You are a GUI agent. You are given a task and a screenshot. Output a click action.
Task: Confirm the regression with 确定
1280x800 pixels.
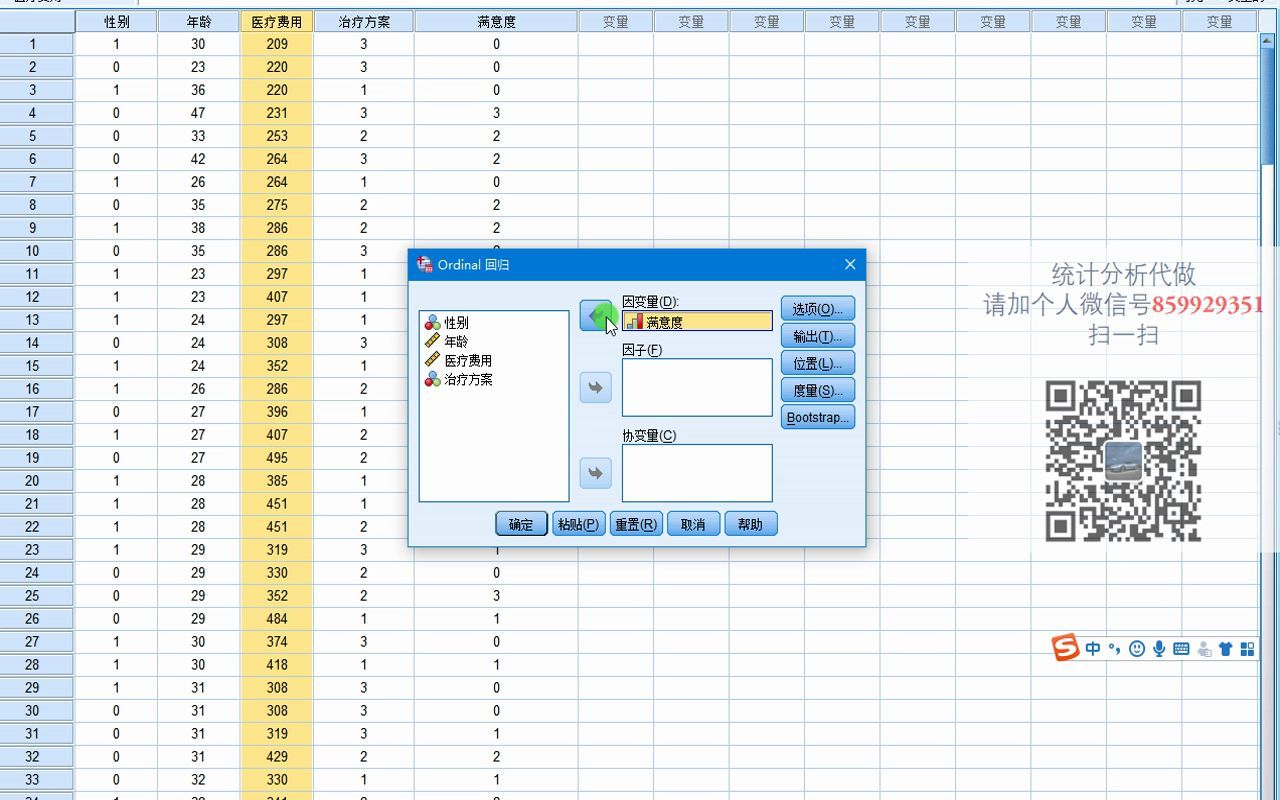point(522,524)
